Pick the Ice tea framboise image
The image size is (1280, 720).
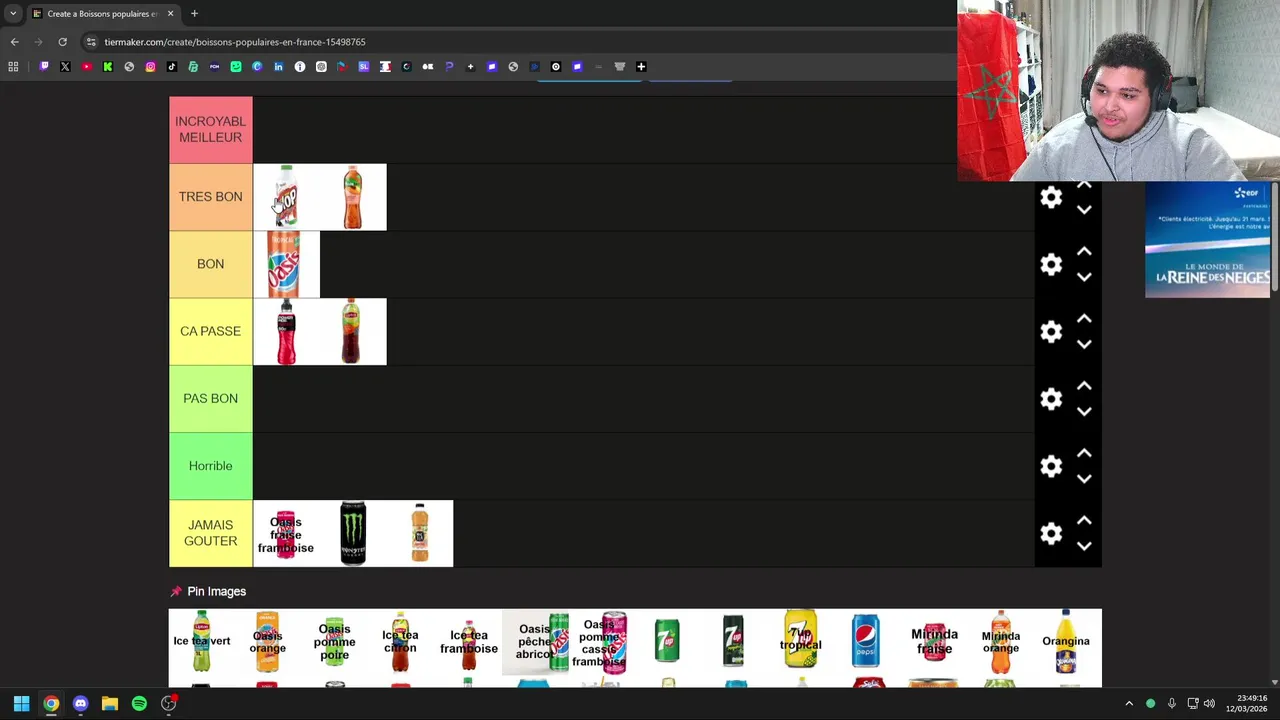(468, 641)
